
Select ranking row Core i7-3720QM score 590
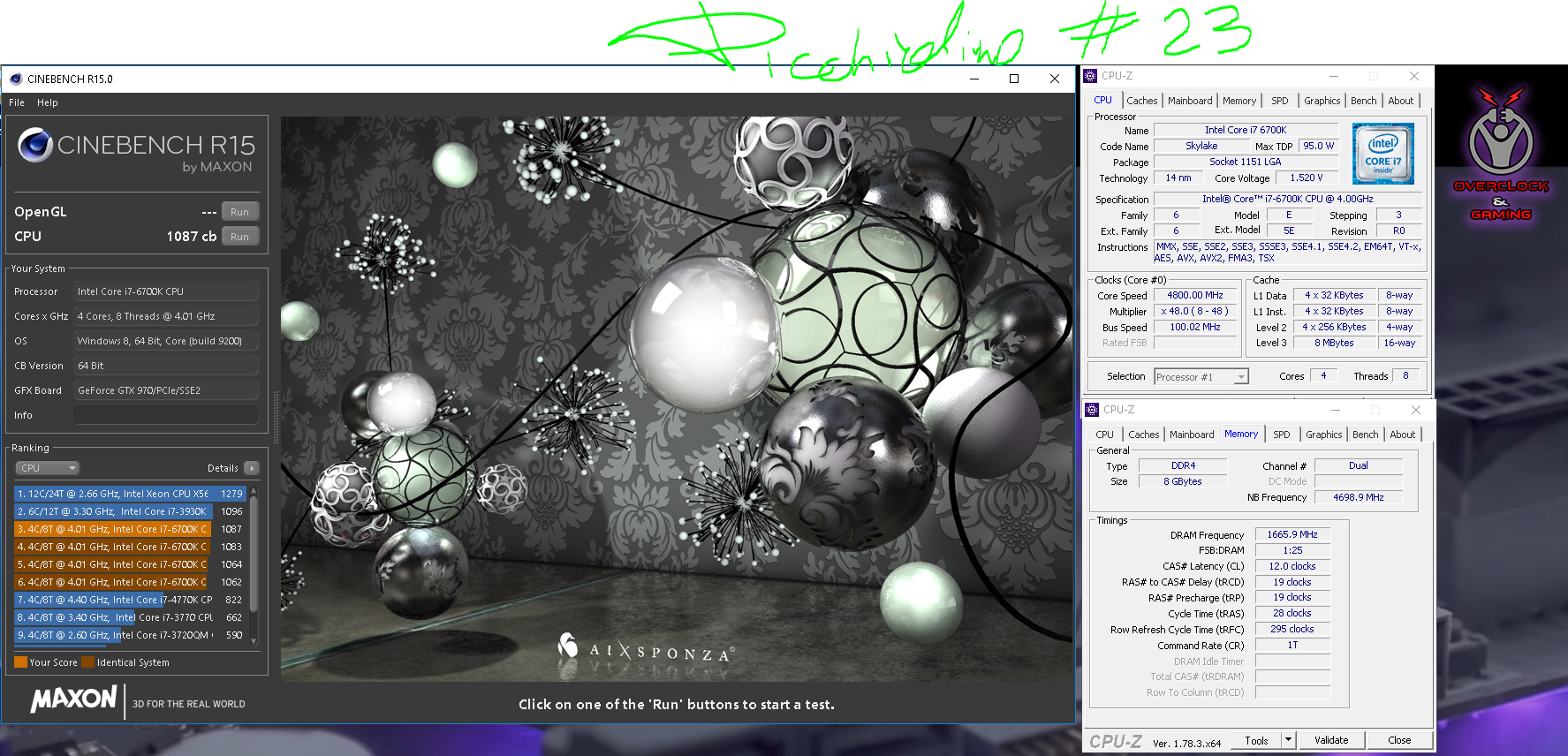(130, 635)
